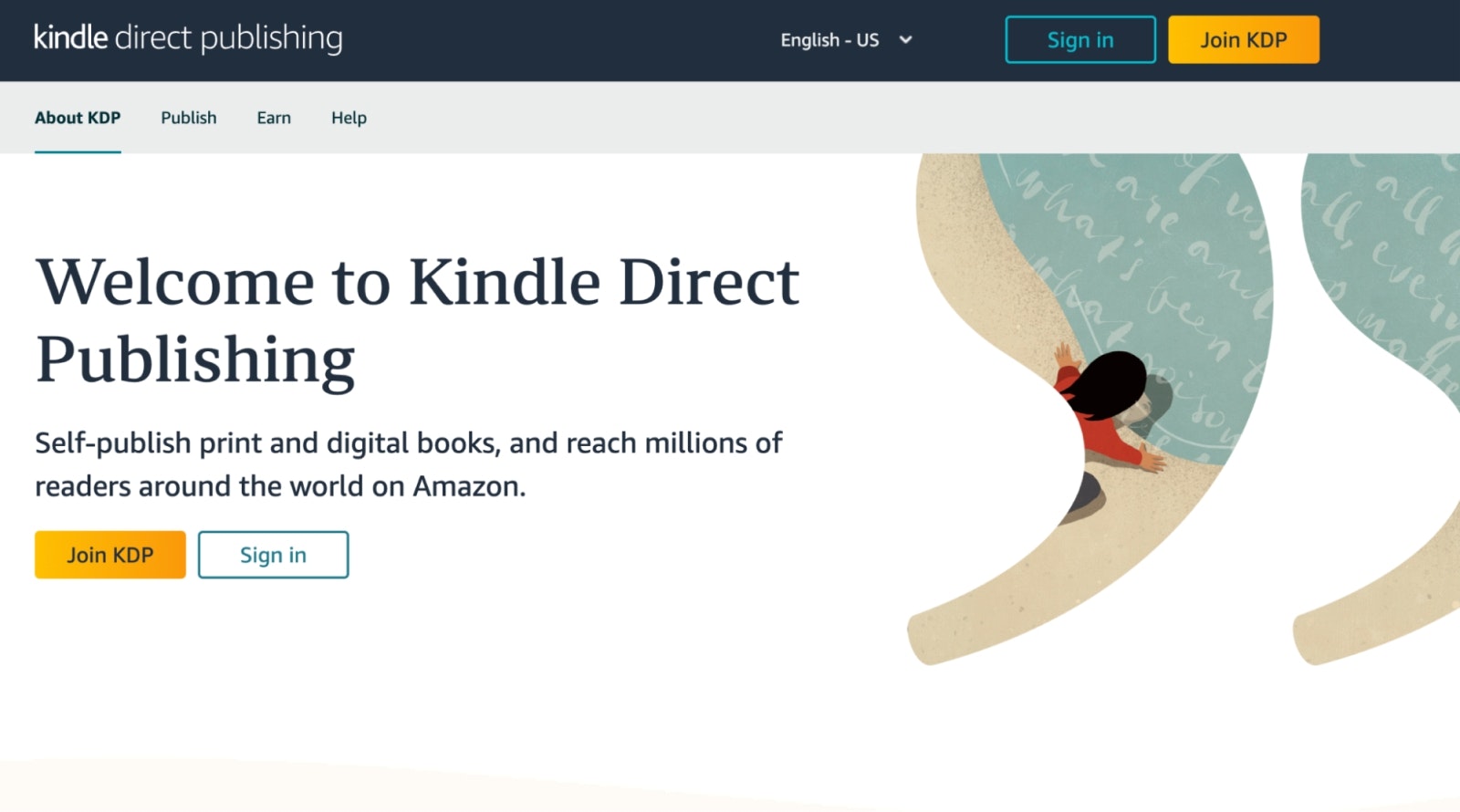The height and width of the screenshot is (812, 1460).
Task: Open the Publish menu item
Action: (189, 118)
